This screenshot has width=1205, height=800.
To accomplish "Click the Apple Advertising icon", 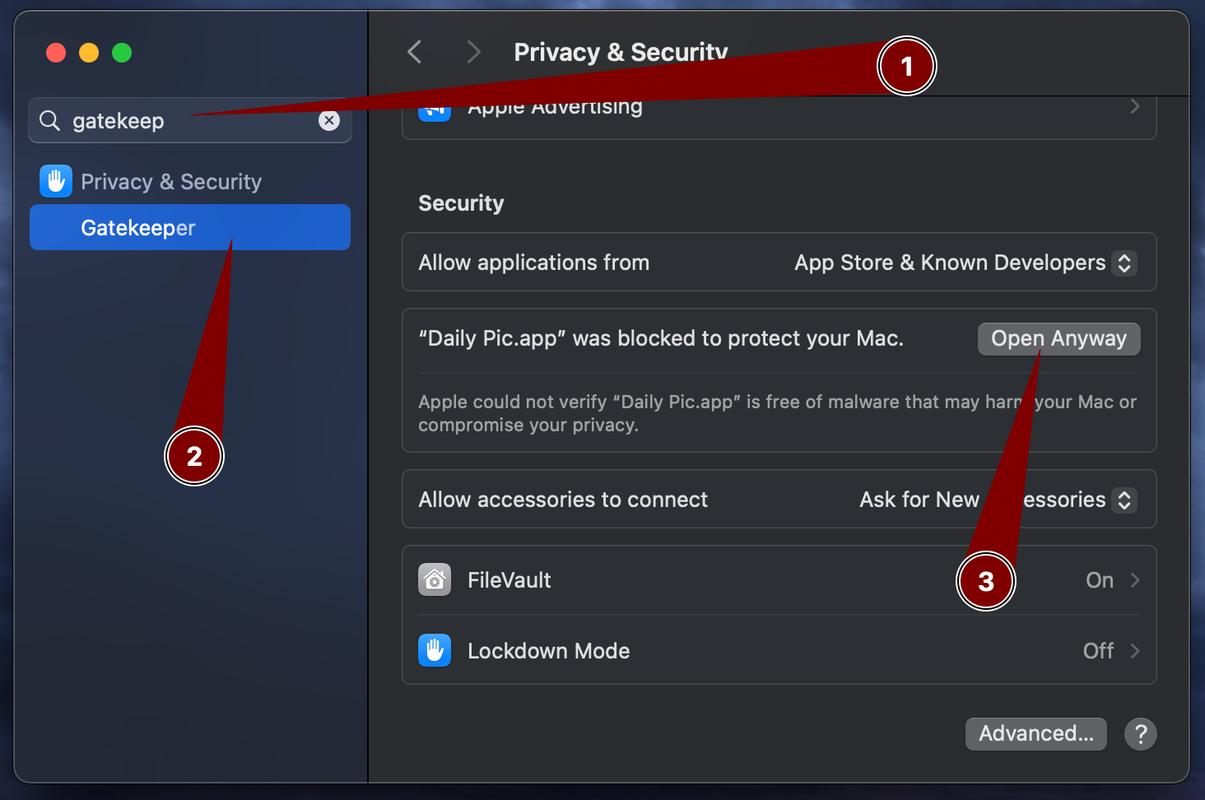I will 434,108.
